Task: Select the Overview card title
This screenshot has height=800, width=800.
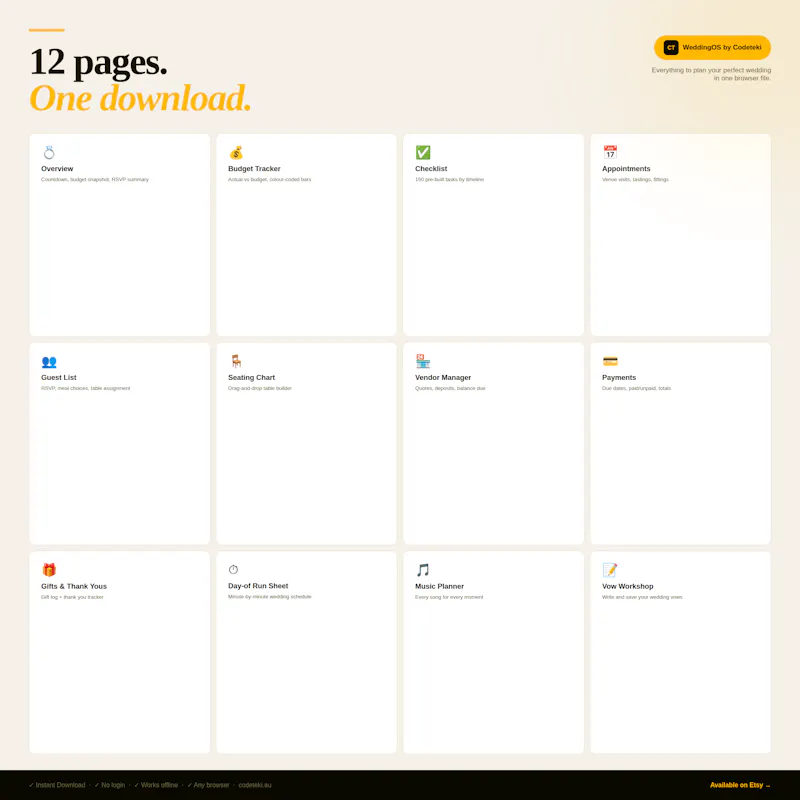Action: 57,169
